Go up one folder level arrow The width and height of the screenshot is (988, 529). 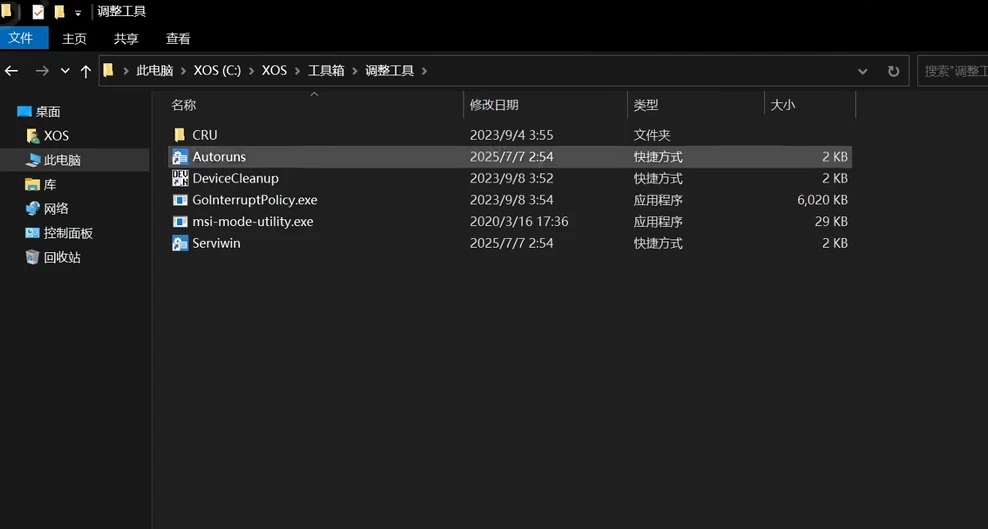[x=86, y=71]
